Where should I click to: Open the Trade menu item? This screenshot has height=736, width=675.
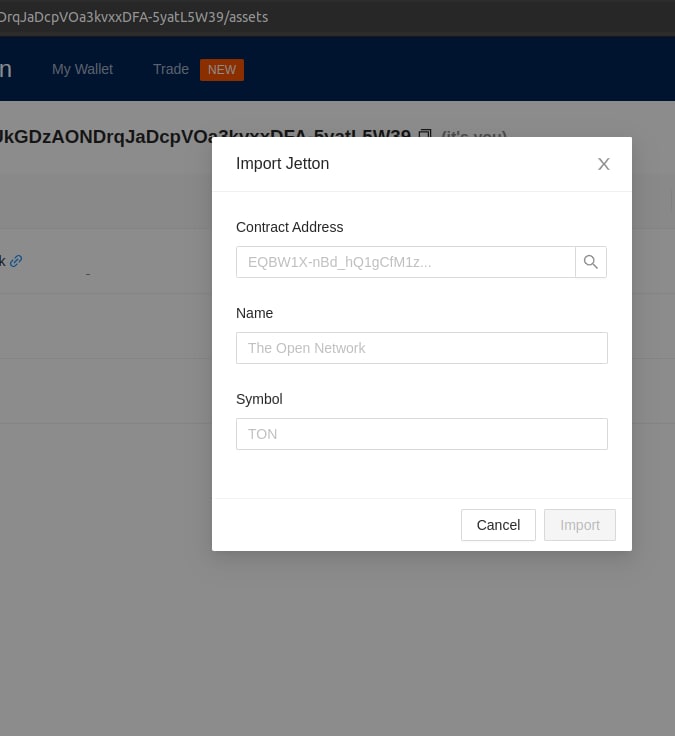click(171, 69)
